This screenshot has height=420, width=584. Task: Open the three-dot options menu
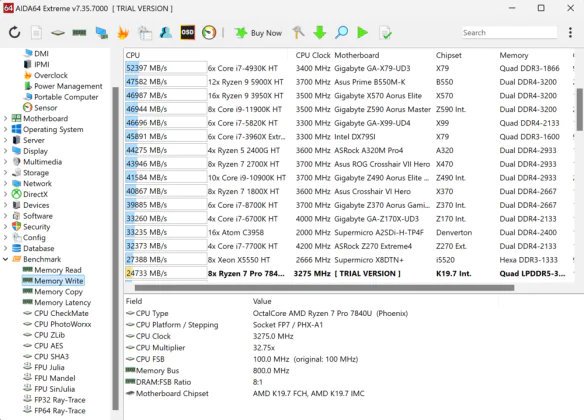tap(570, 33)
